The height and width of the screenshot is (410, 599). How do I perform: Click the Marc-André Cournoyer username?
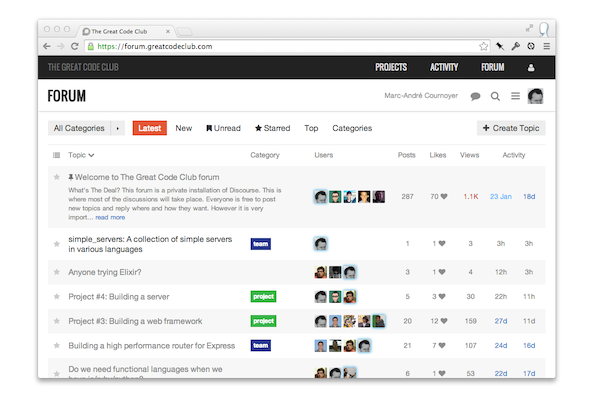pos(421,96)
